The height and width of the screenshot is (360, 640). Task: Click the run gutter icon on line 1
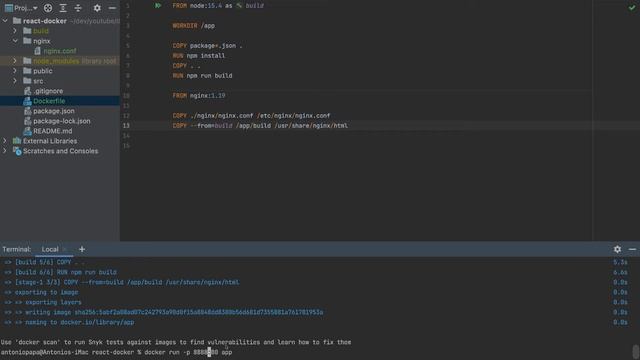pyautogui.click(x=158, y=6)
